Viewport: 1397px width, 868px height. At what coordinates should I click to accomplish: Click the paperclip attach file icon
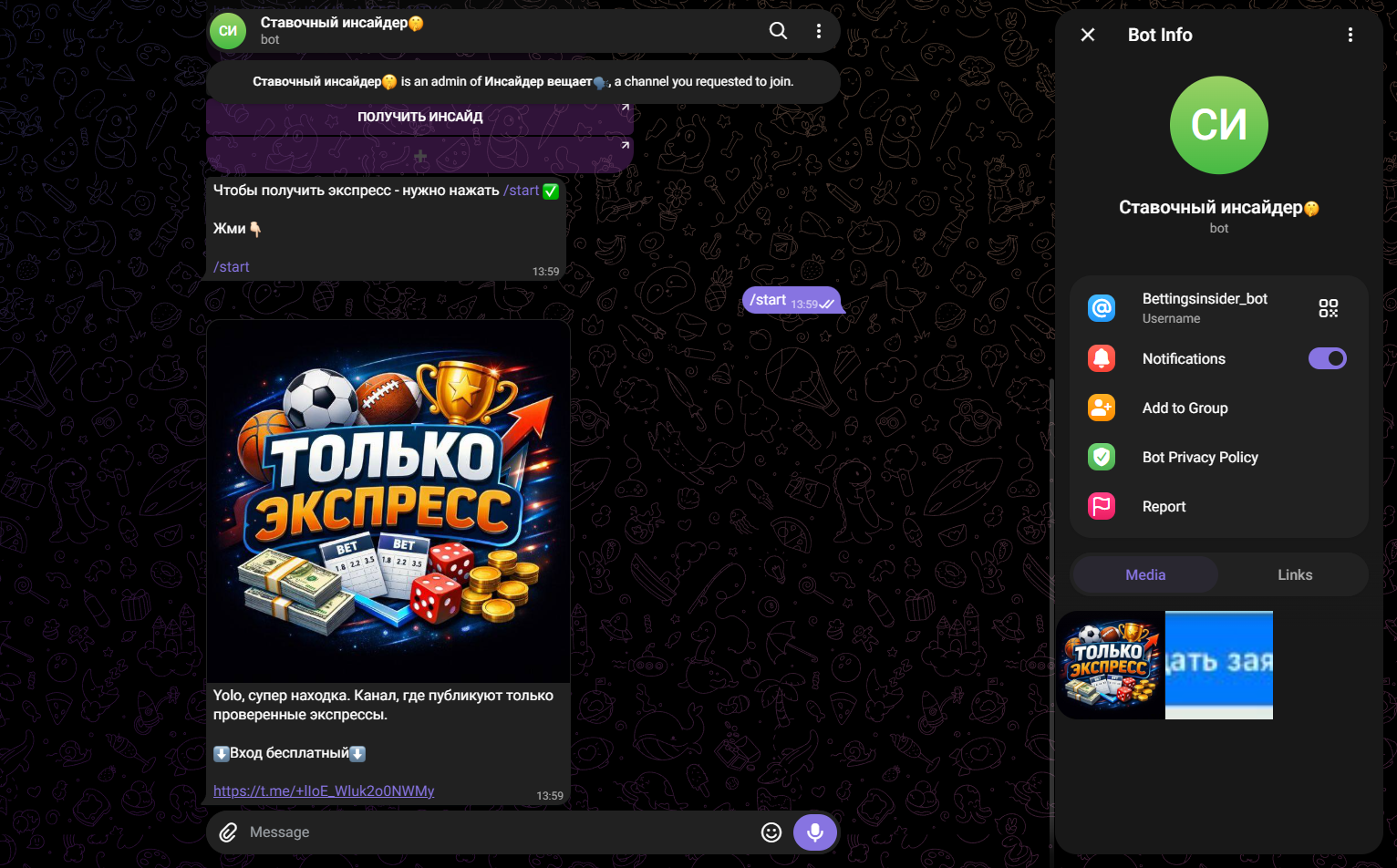[x=228, y=832]
